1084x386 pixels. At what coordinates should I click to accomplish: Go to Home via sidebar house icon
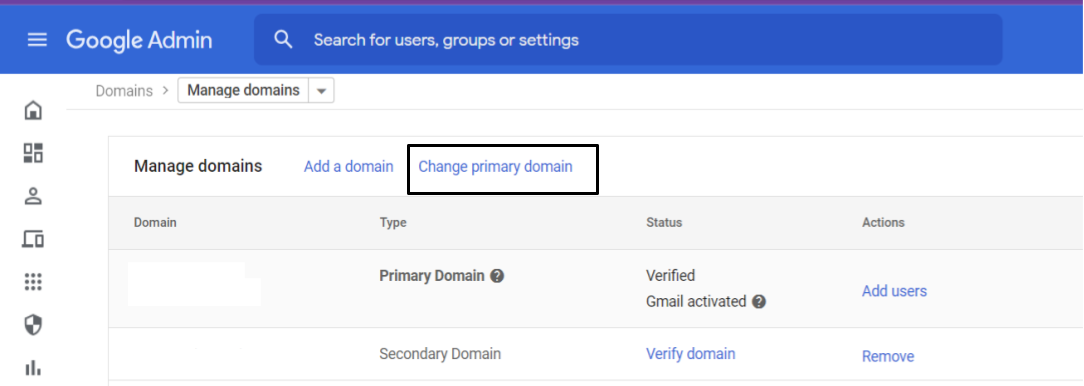33,110
